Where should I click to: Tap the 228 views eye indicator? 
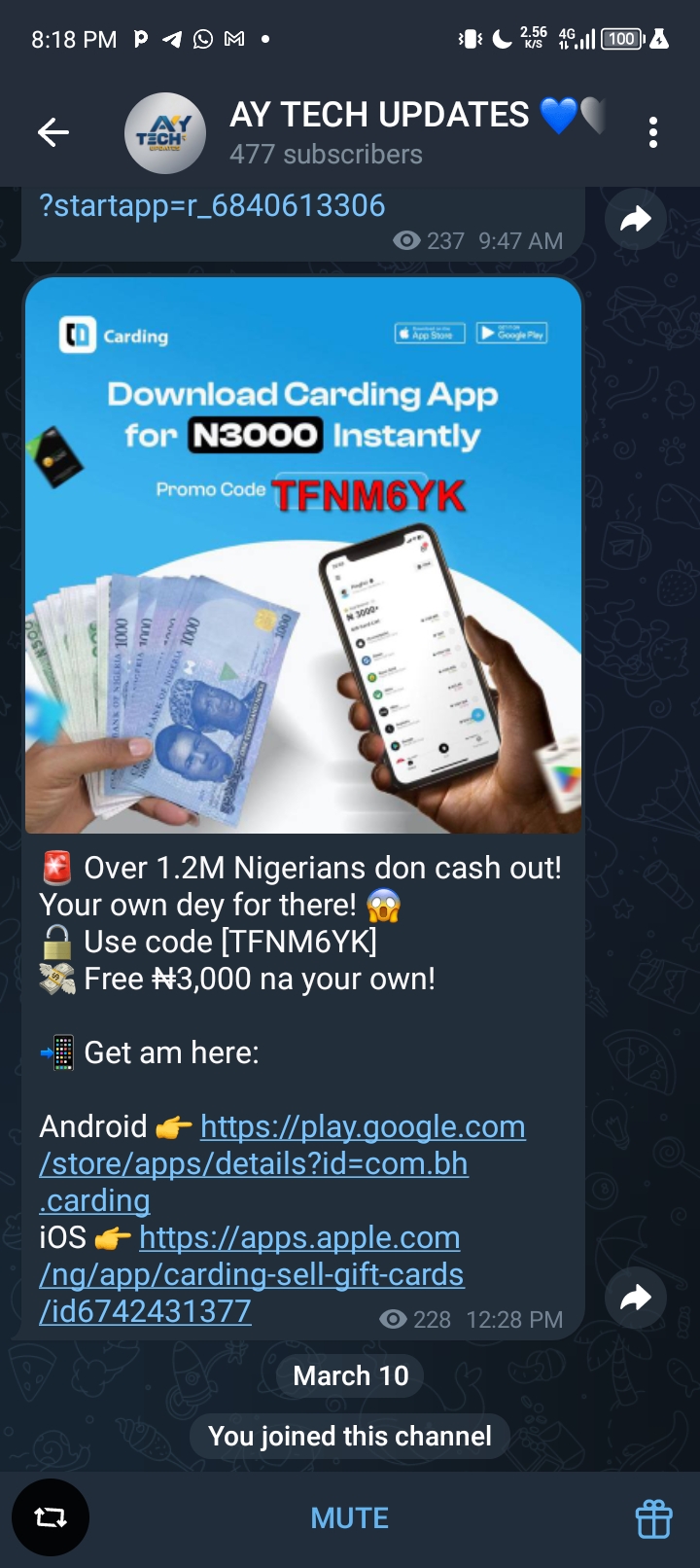click(x=415, y=1319)
